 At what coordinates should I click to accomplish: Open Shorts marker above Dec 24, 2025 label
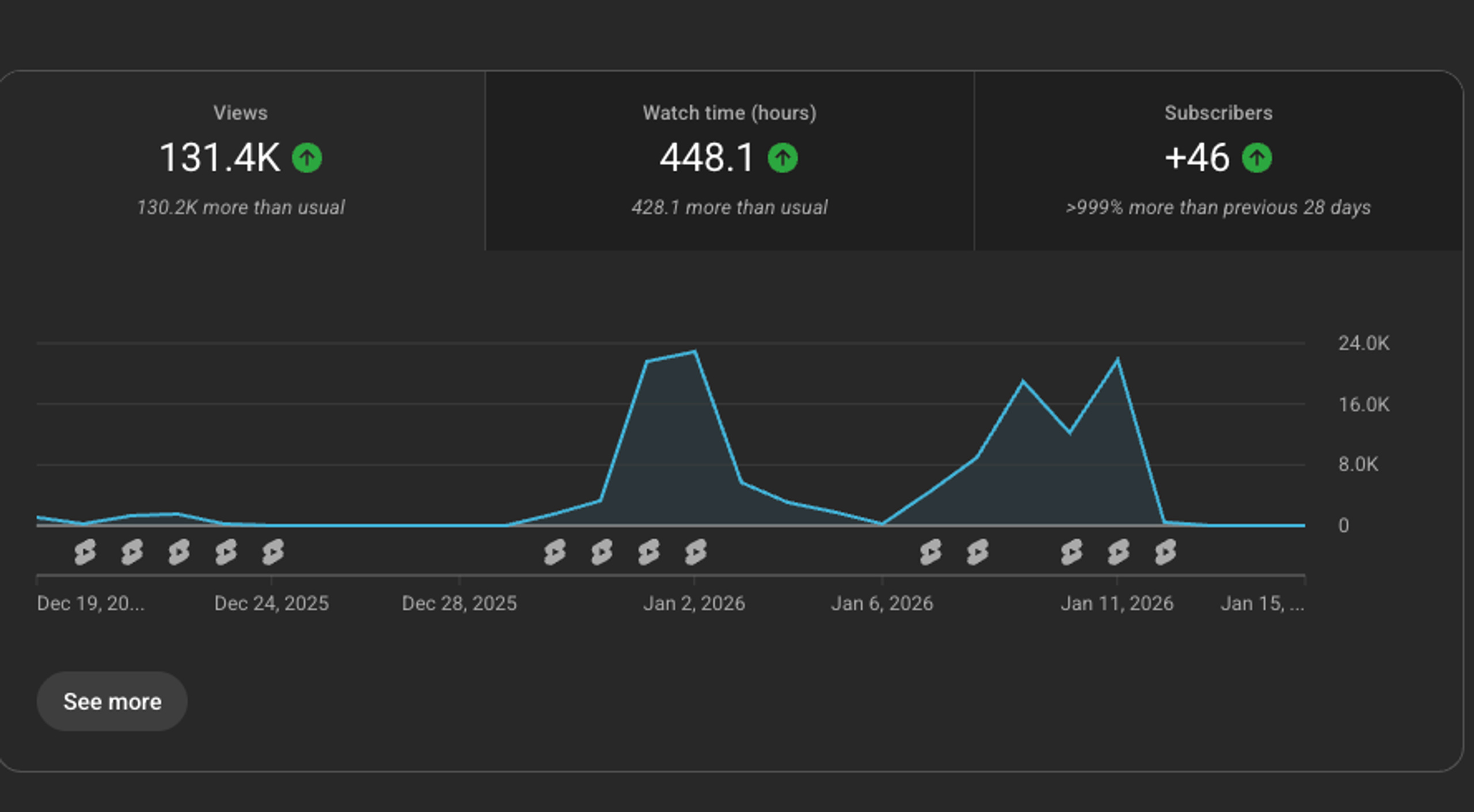[x=273, y=552]
